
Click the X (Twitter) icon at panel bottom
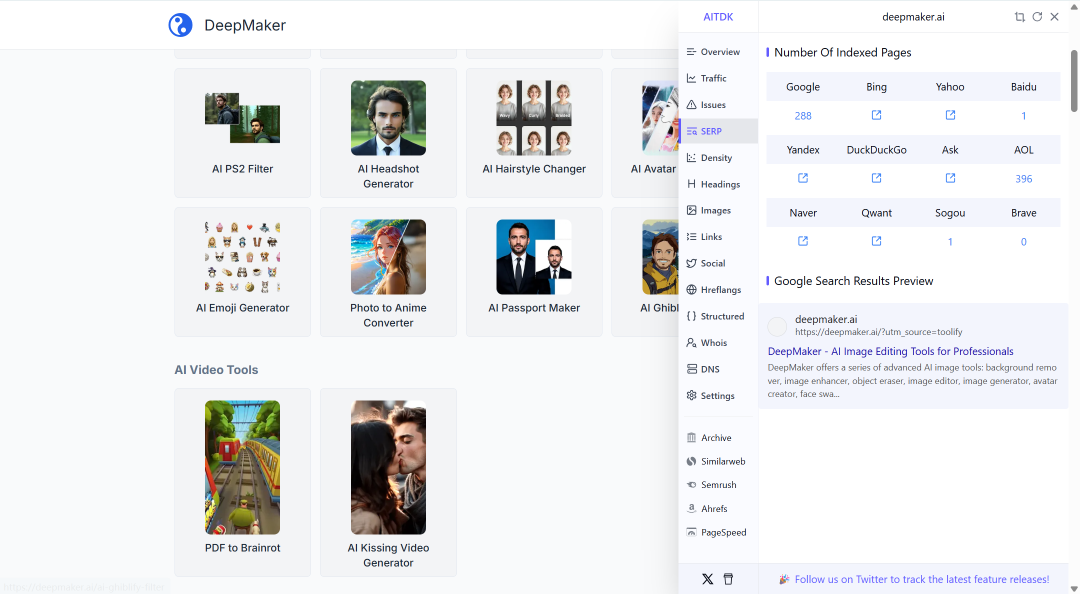[x=707, y=579]
